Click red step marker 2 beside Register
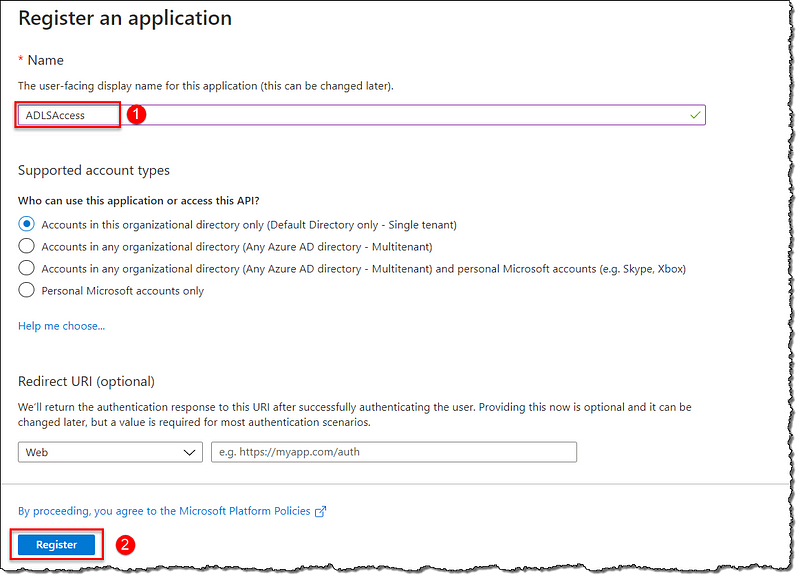This screenshot has width=800, height=578. point(125,545)
